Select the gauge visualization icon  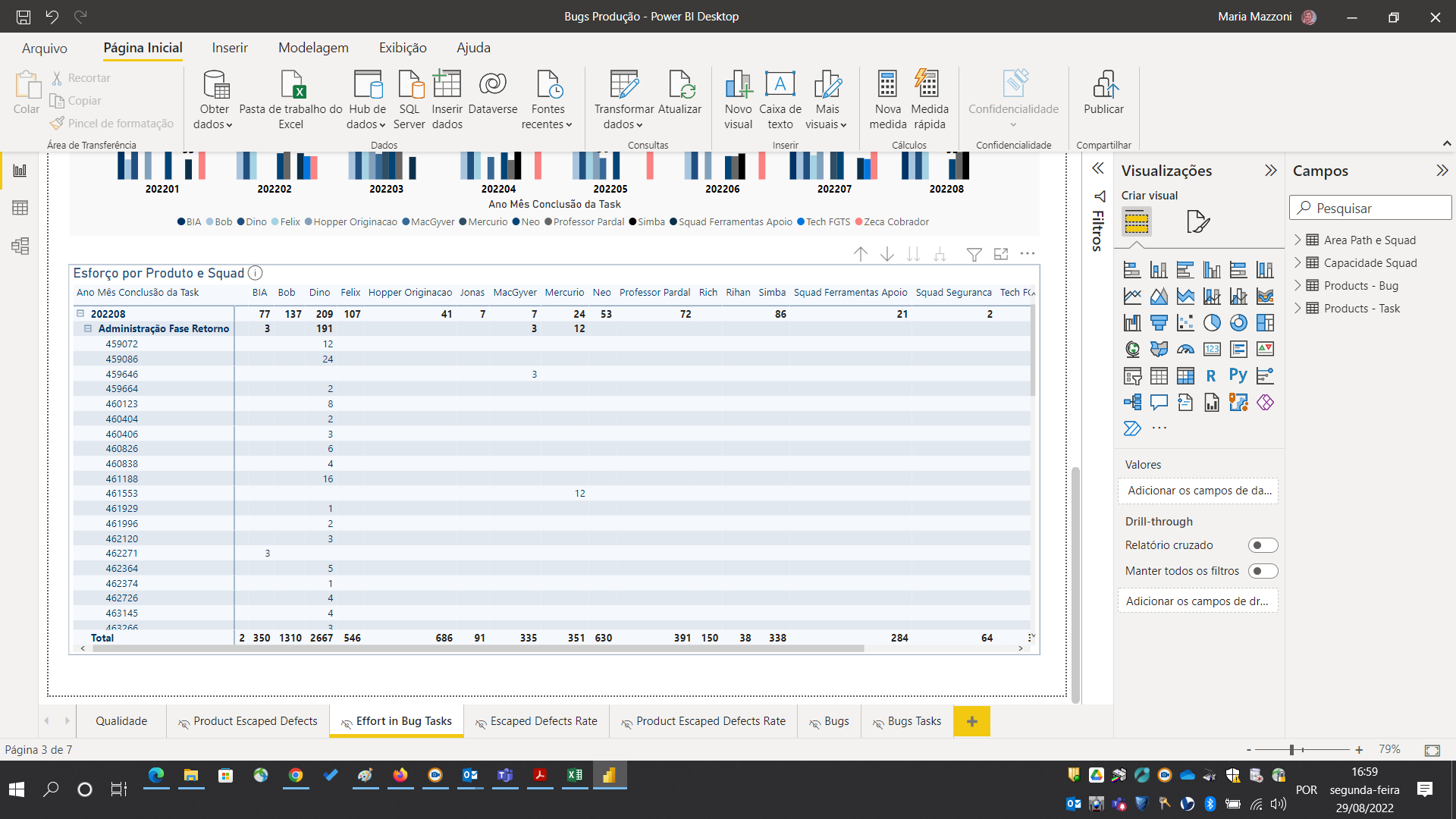pyautogui.click(x=1185, y=350)
